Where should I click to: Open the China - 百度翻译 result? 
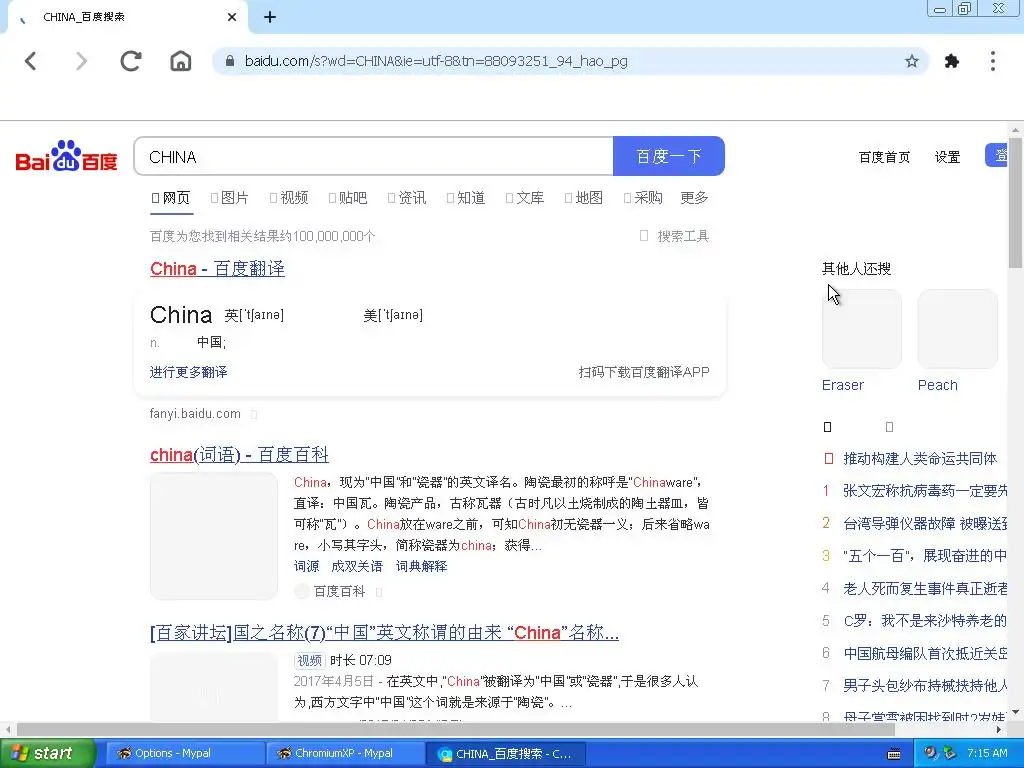click(x=217, y=268)
